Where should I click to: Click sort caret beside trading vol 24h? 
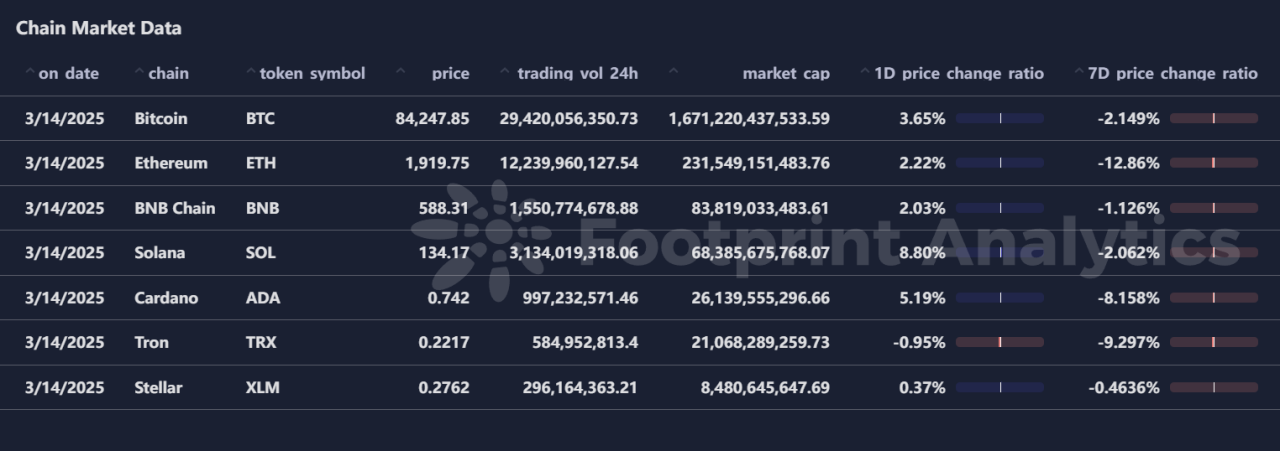click(x=505, y=73)
